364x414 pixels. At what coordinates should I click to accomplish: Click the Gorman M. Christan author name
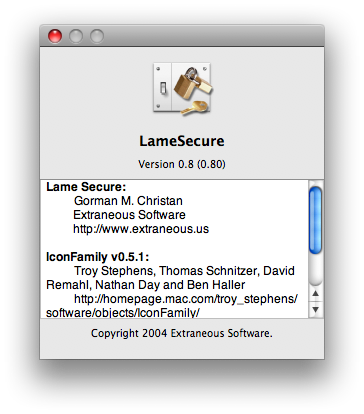point(128,201)
